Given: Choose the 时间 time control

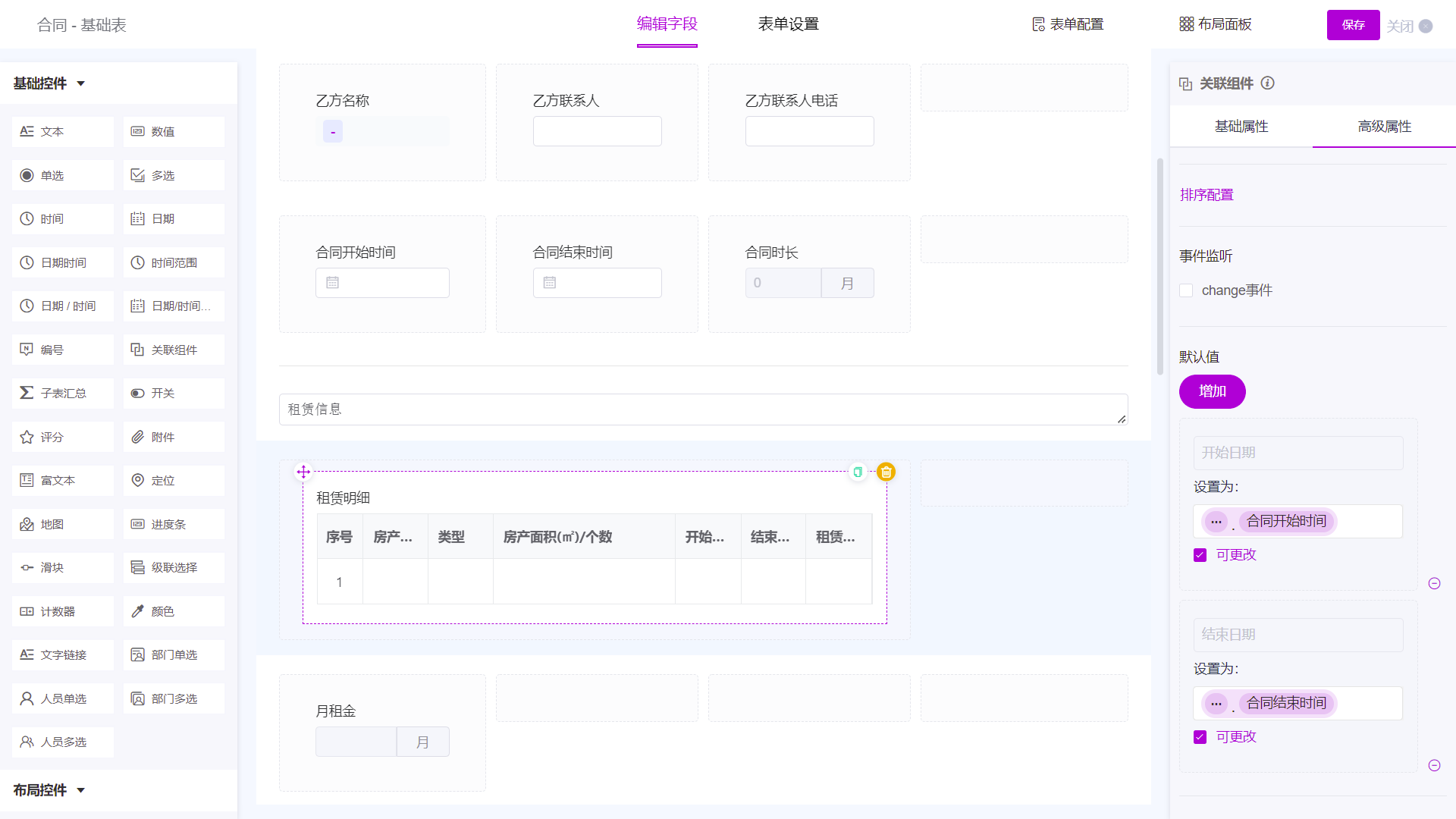Looking at the screenshot, I should click(x=63, y=218).
